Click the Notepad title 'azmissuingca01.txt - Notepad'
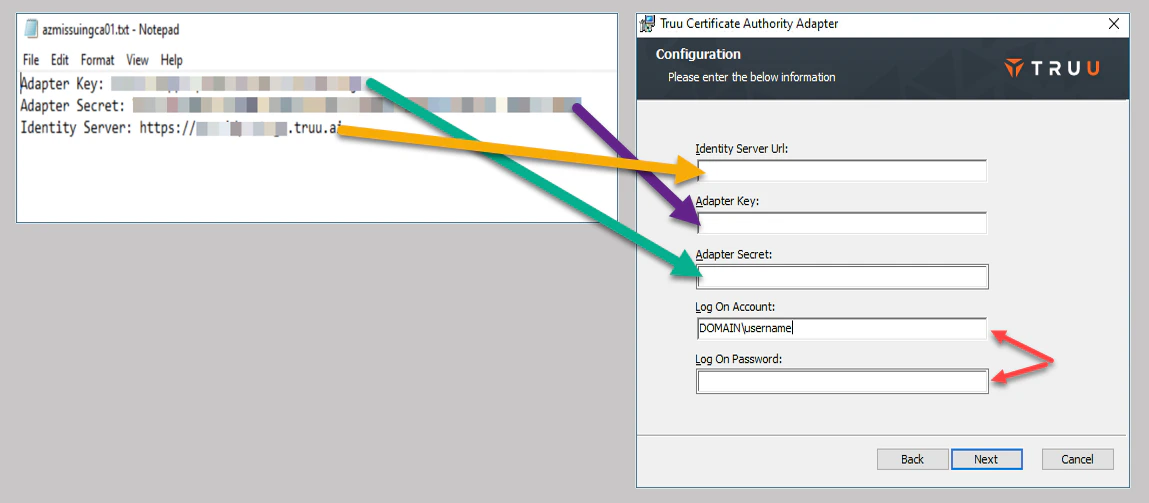Image resolution: width=1149 pixels, height=503 pixels. (111, 30)
